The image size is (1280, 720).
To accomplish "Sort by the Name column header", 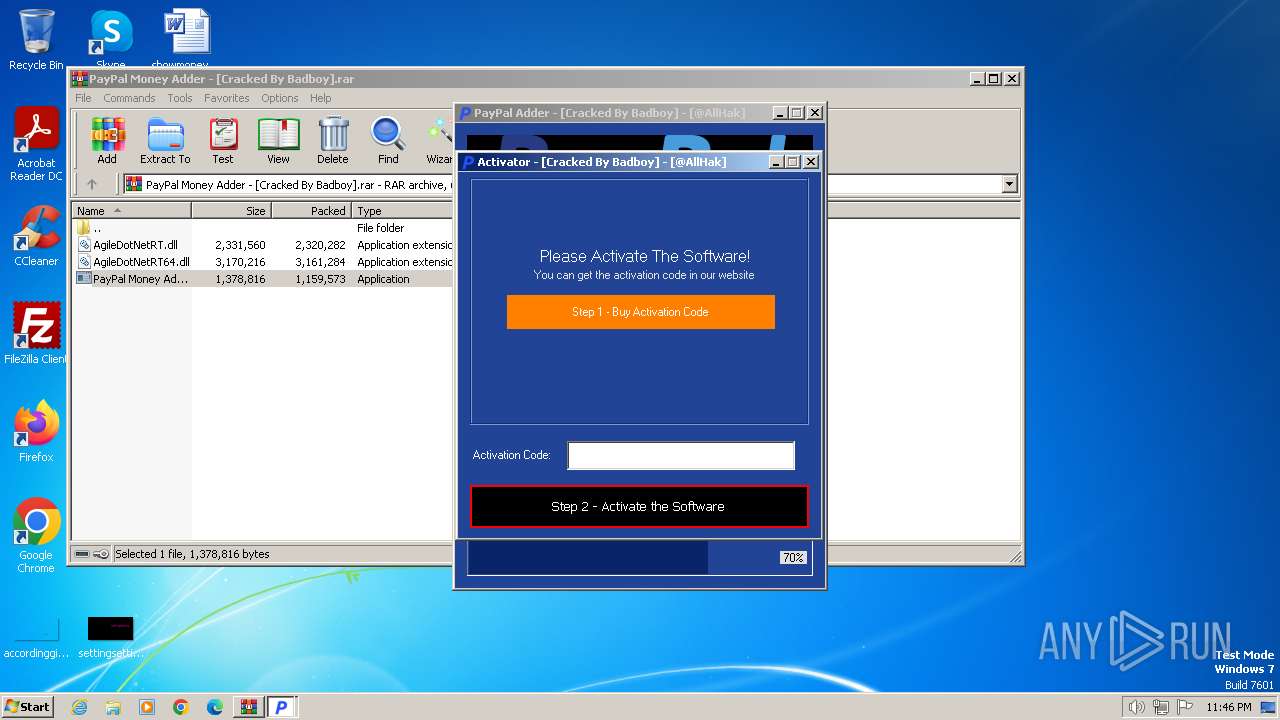I will point(132,211).
